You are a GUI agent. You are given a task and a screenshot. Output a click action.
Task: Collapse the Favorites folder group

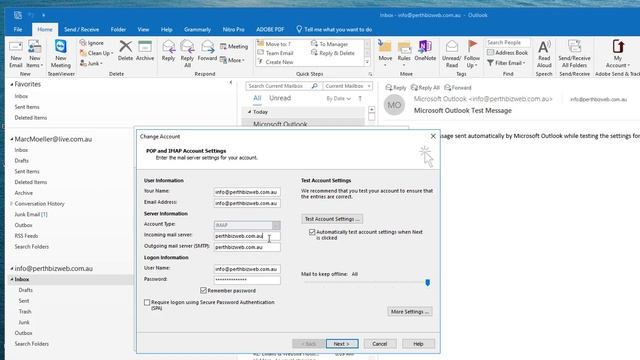tap(11, 84)
